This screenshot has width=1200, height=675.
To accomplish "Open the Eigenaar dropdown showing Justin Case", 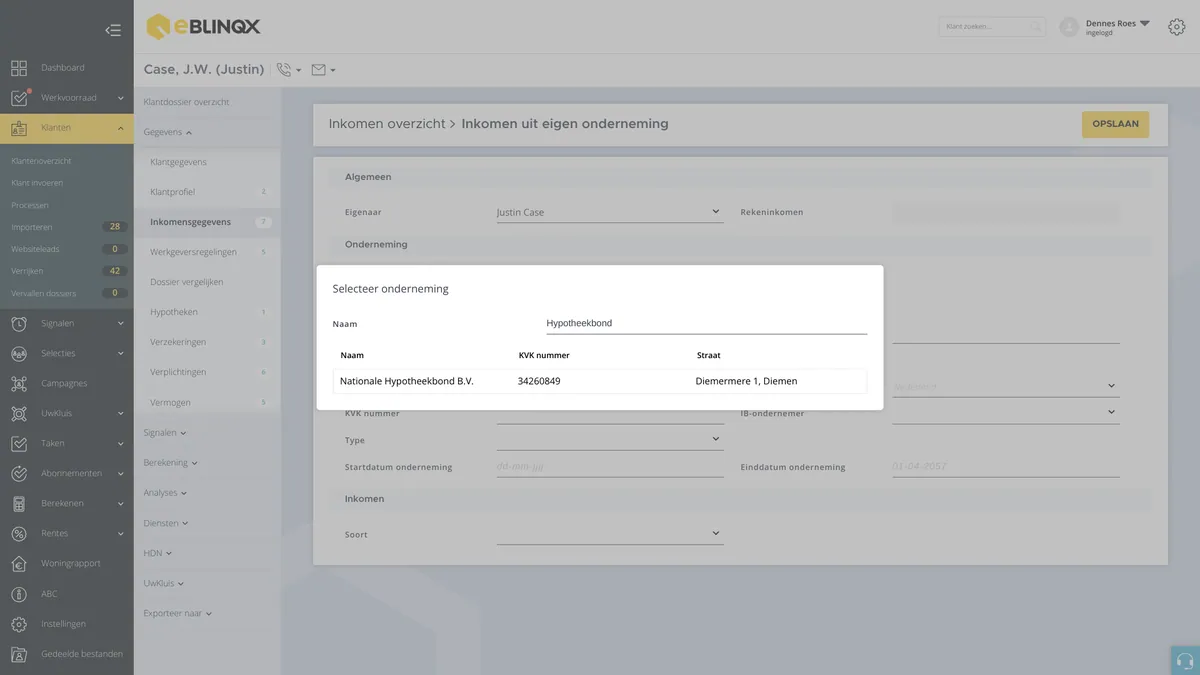I will [610, 212].
